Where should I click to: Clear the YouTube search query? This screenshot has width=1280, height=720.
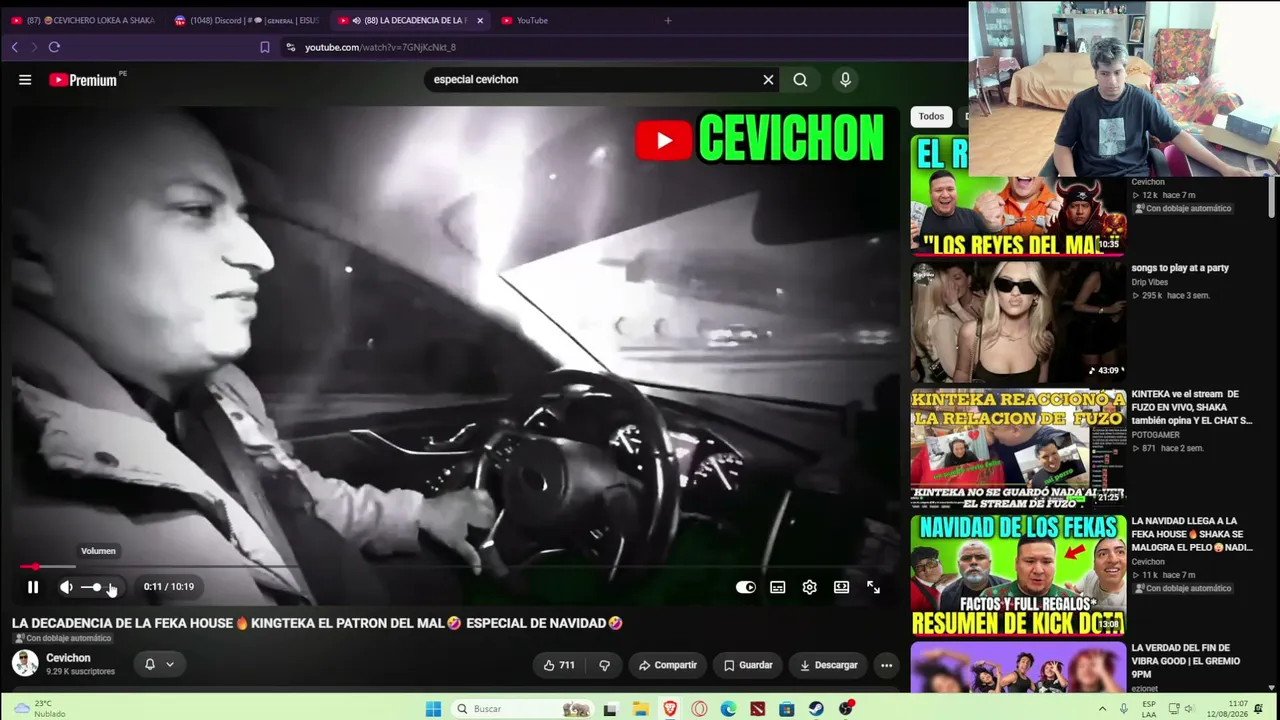pos(768,80)
